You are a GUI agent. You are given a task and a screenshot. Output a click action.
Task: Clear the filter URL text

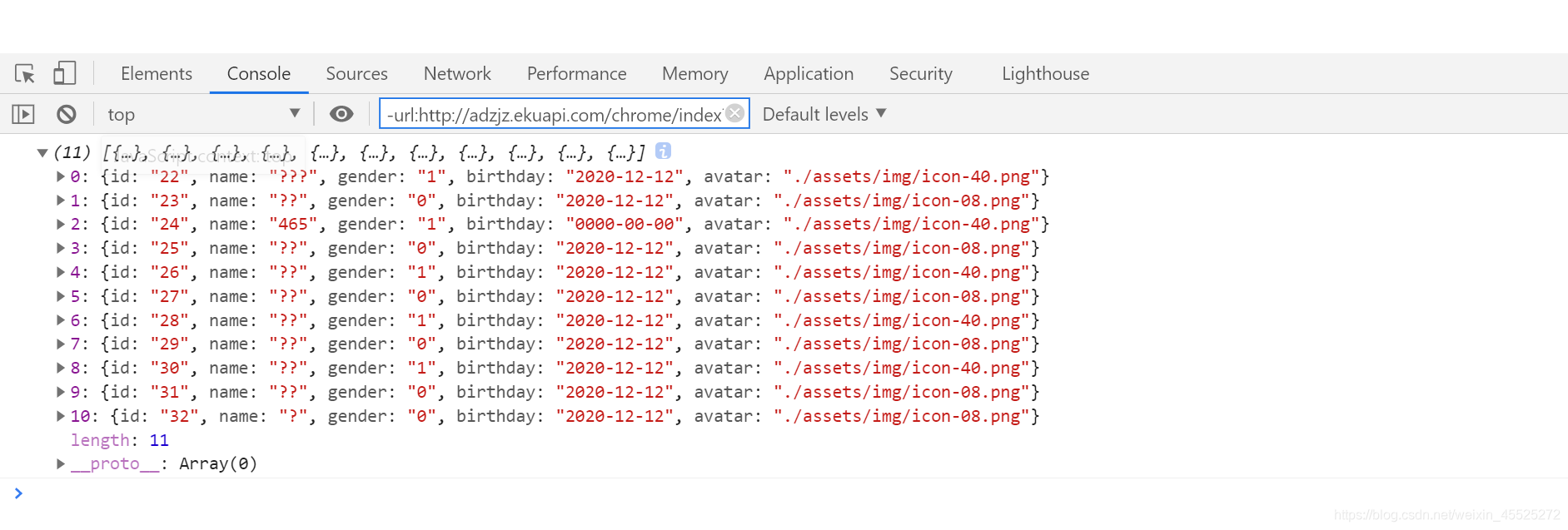pyautogui.click(x=734, y=113)
